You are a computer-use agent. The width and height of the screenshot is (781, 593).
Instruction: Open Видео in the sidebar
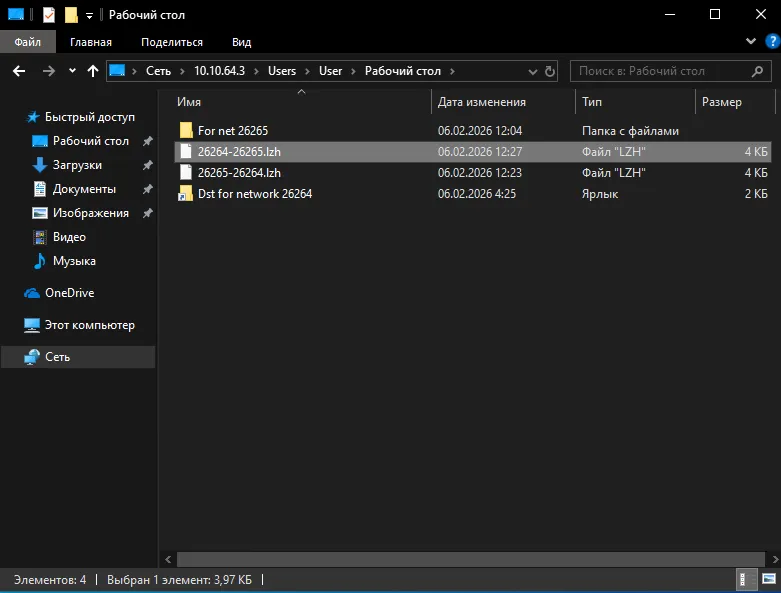(x=69, y=237)
